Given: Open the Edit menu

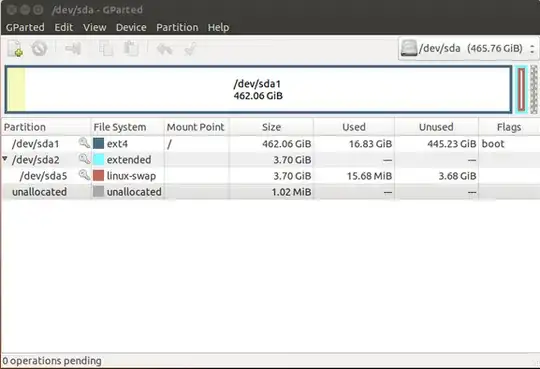Looking at the screenshot, I should click(64, 27).
